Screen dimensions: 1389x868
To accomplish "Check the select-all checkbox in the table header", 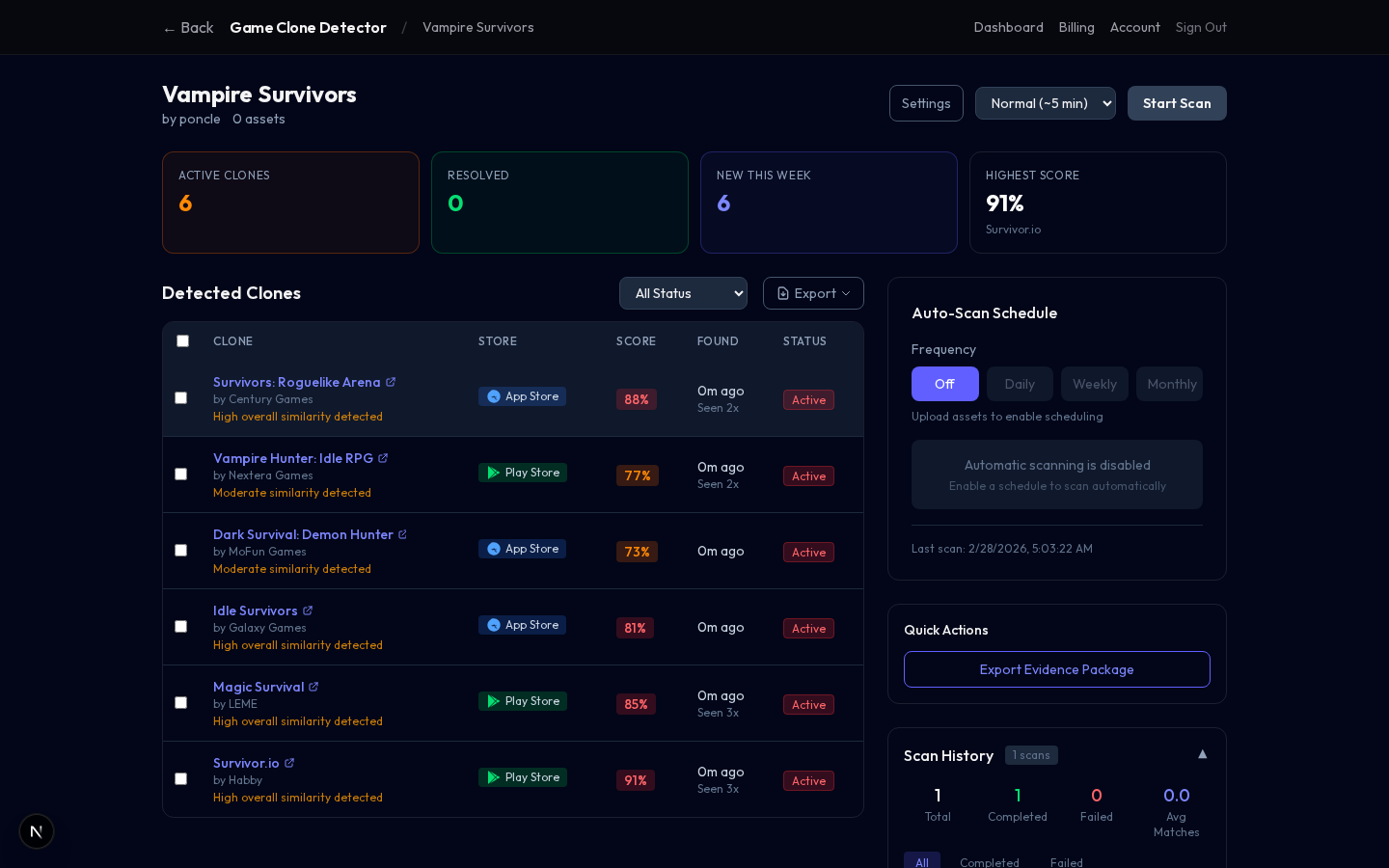I will point(182,340).
